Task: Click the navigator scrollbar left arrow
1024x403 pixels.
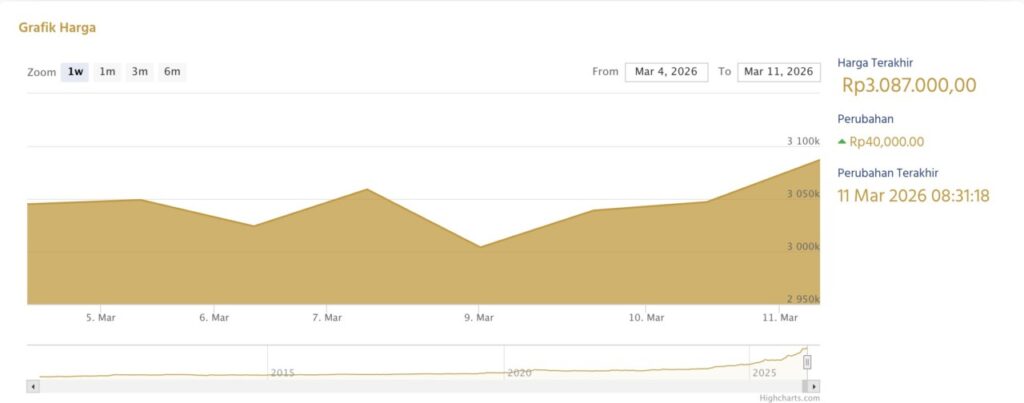Action: click(33, 385)
